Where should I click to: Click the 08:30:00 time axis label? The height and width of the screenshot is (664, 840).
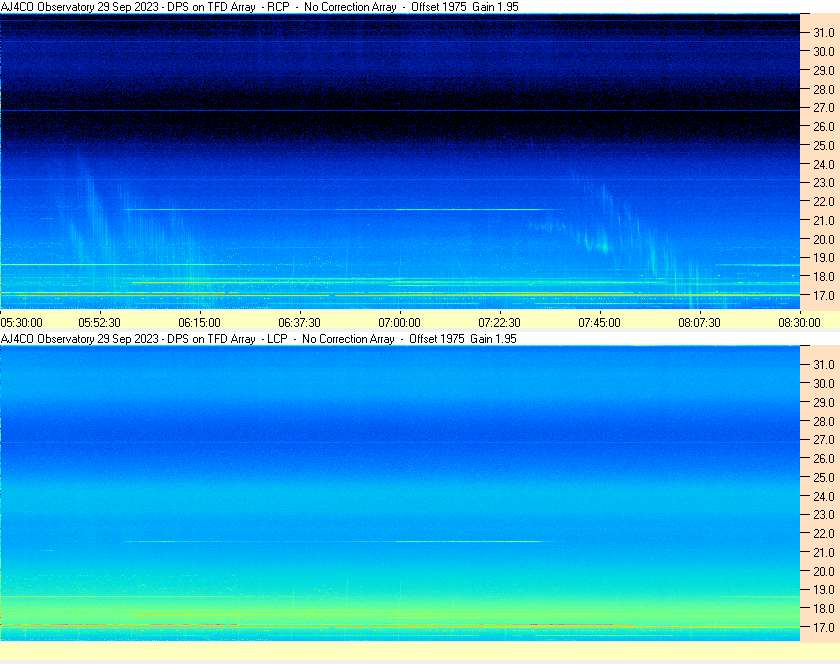(799, 322)
